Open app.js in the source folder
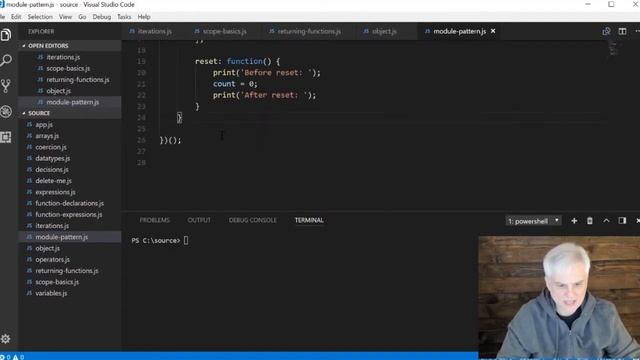This screenshot has height=360, width=640. [70, 124]
